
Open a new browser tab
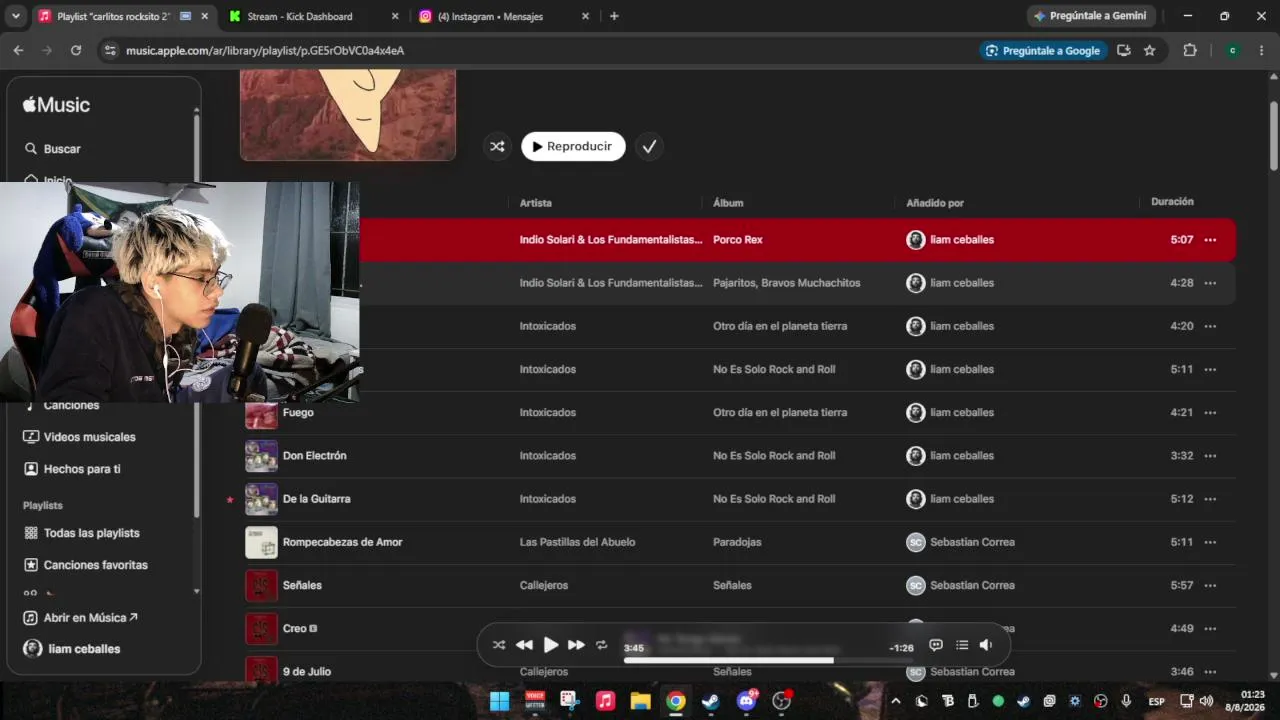[x=614, y=16]
